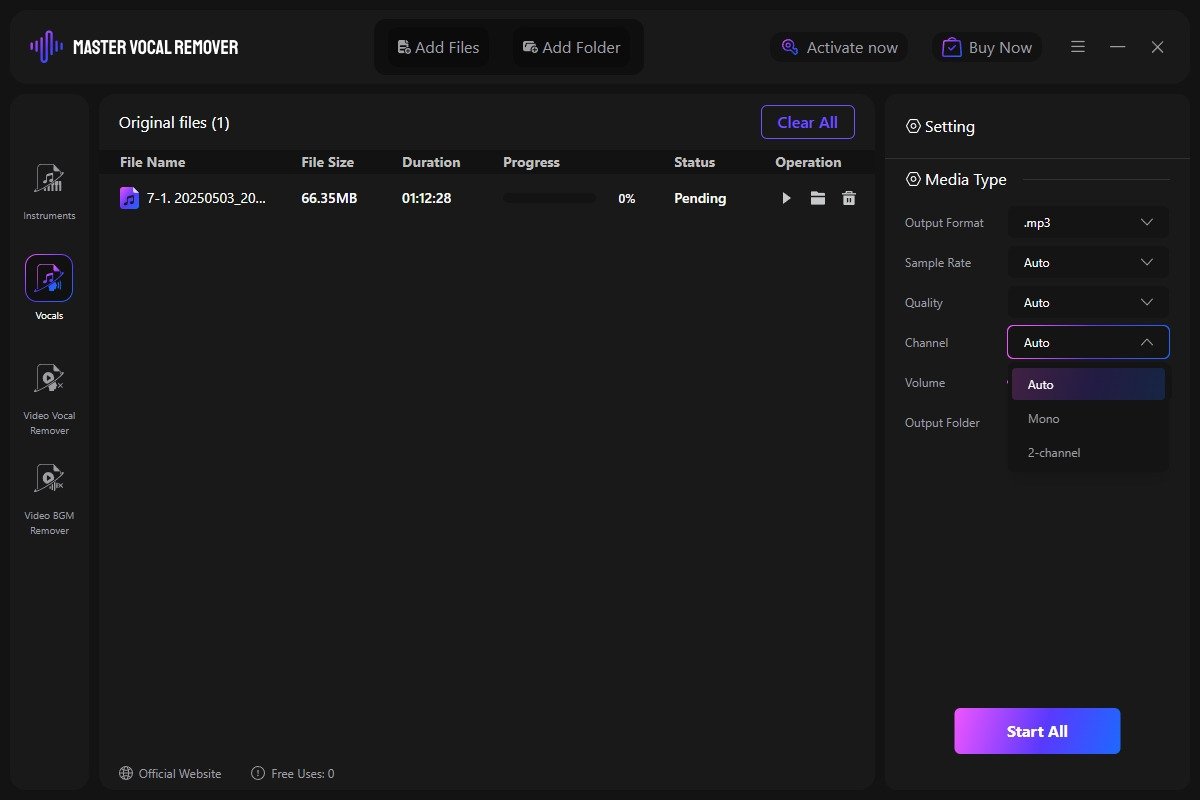Select the Vocals sidebar icon
The height and width of the screenshot is (800, 1200).
49,279
